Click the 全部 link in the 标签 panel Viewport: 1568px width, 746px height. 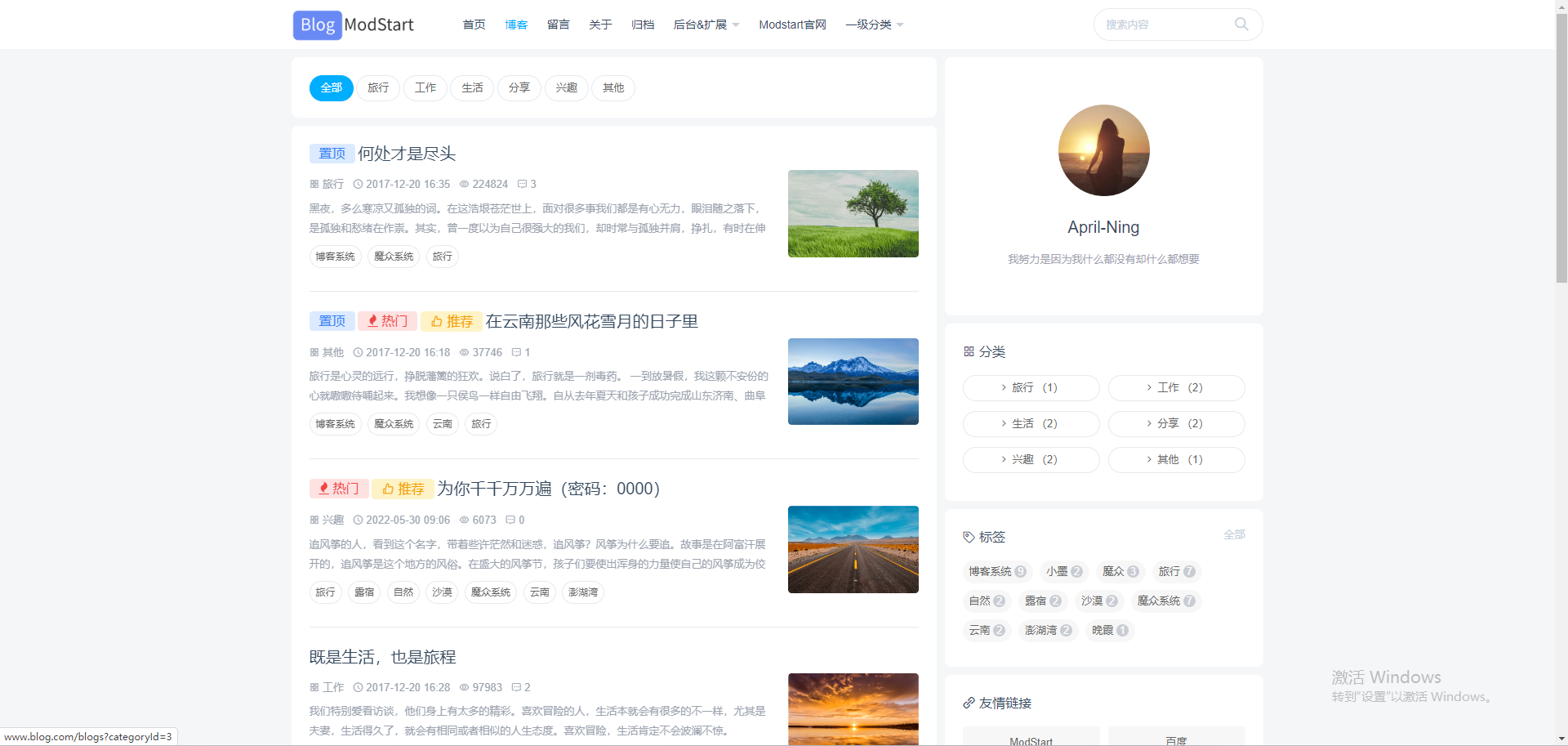[1234, 534]
